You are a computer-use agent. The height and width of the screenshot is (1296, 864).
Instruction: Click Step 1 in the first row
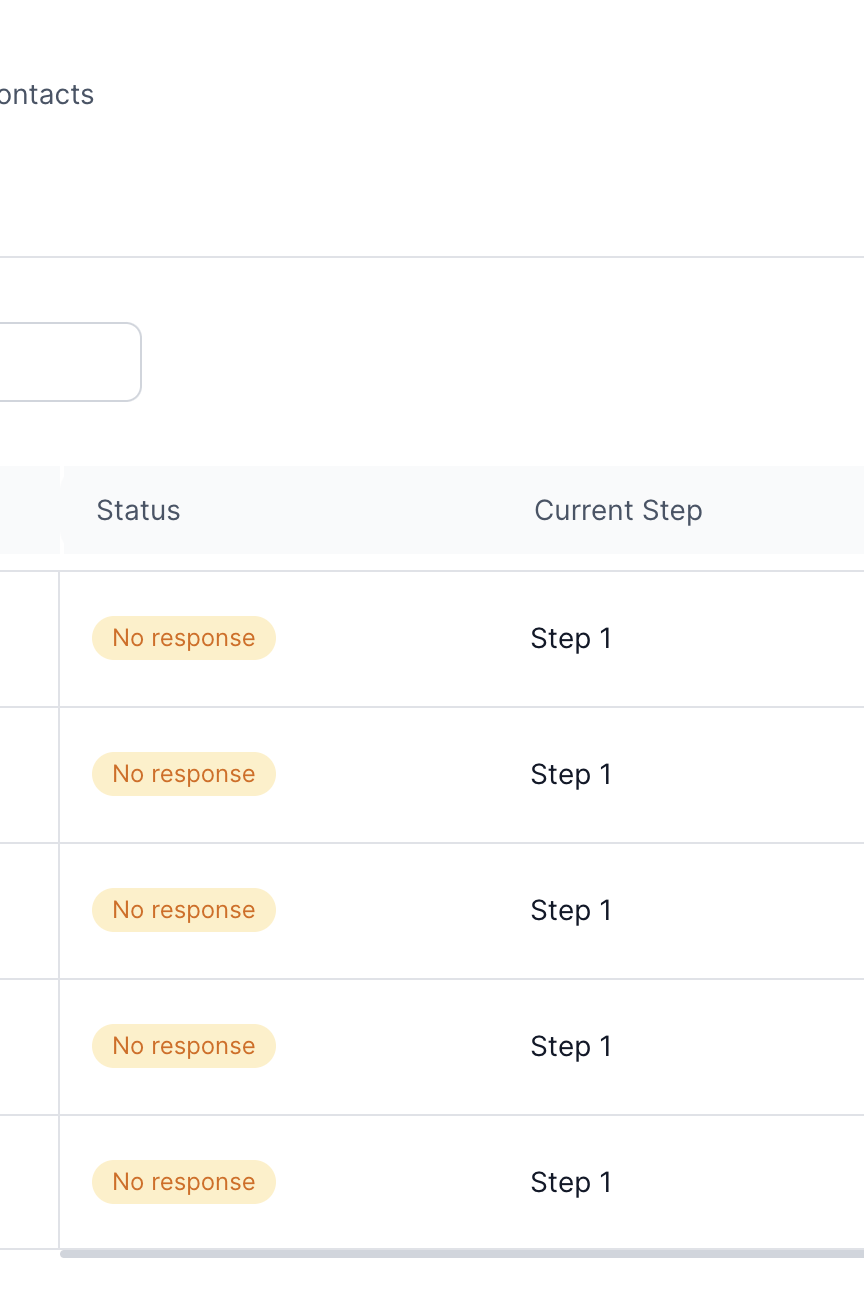pyautogui.click(x=571, y=638)
